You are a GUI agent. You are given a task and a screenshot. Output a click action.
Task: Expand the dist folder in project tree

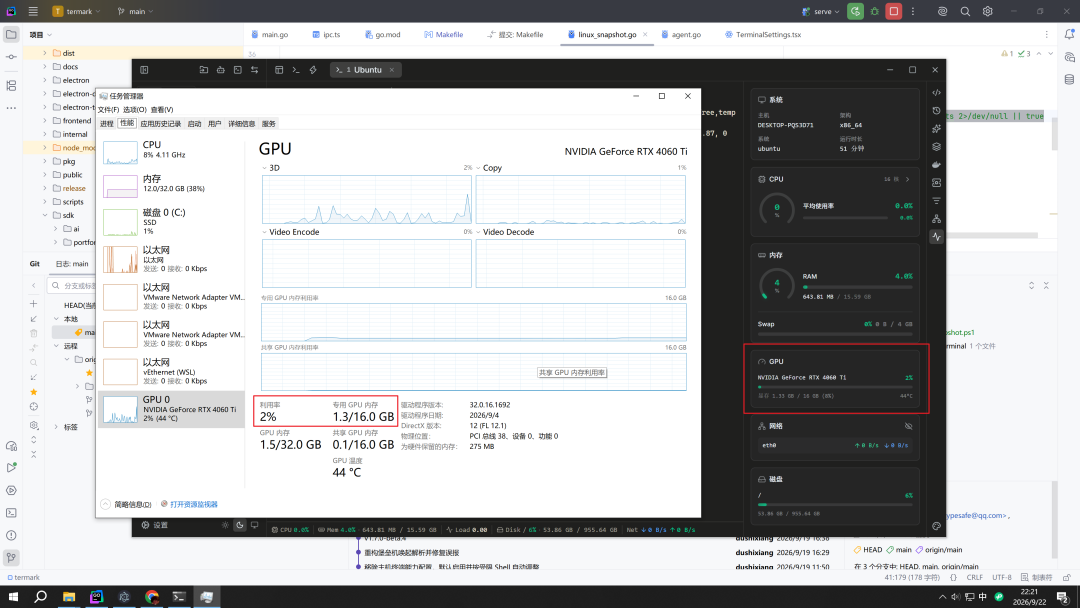45,53
